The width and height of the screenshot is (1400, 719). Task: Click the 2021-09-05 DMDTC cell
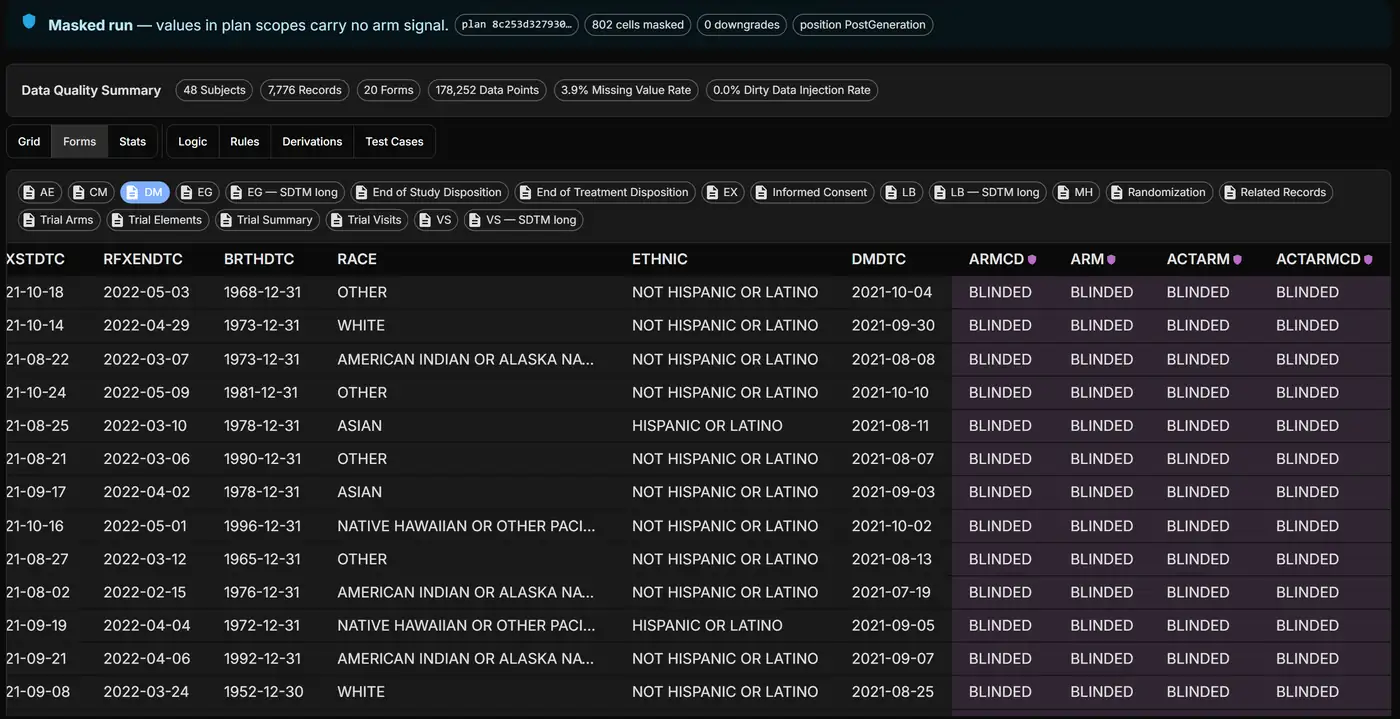(x=893, y=625)
